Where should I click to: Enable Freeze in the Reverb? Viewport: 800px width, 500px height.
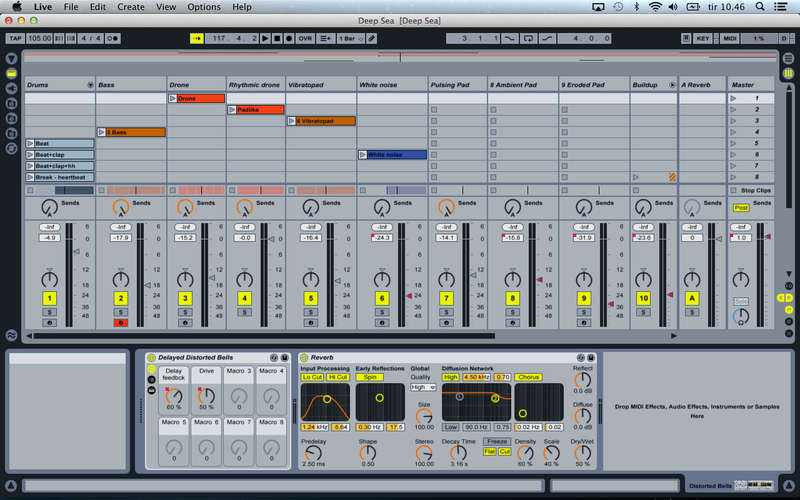tap(497, 441)
